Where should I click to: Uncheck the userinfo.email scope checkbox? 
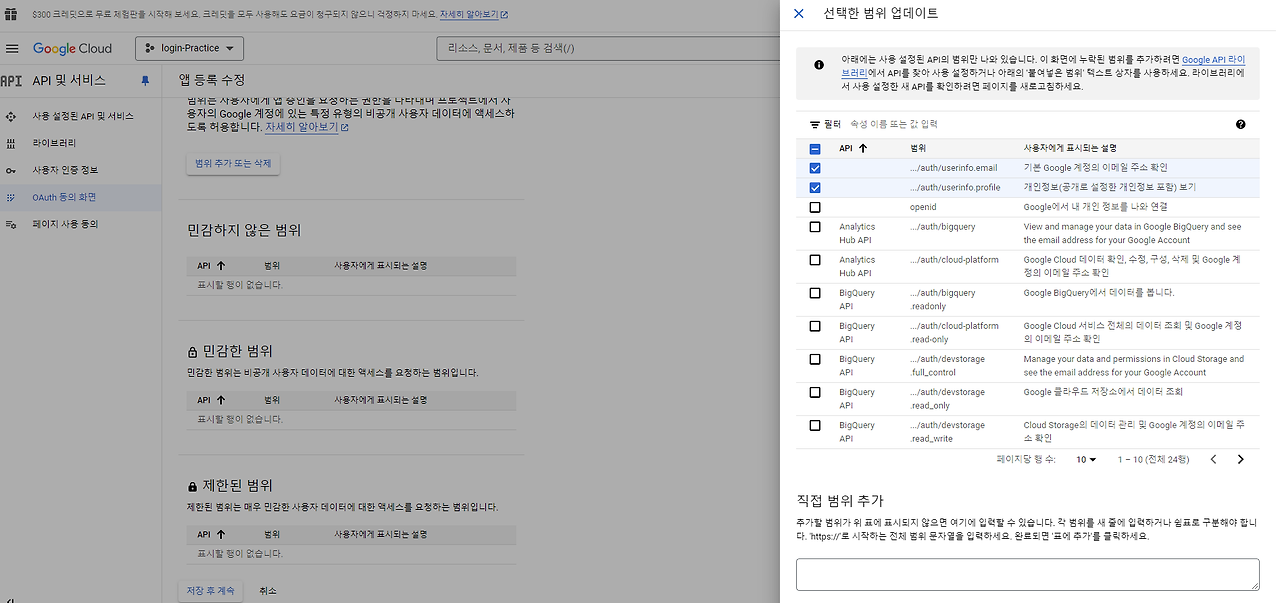coord(814,168)
